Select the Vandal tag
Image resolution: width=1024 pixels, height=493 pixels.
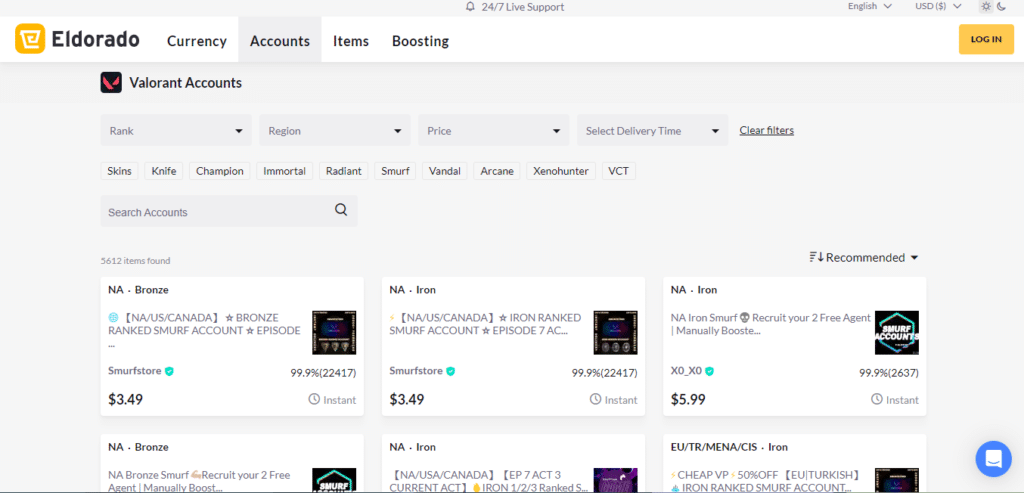445,171
